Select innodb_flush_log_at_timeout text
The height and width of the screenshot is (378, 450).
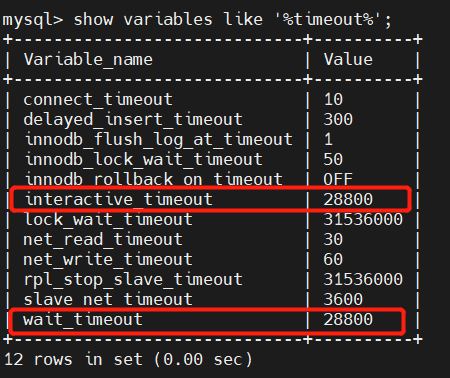tap(159, 140)
